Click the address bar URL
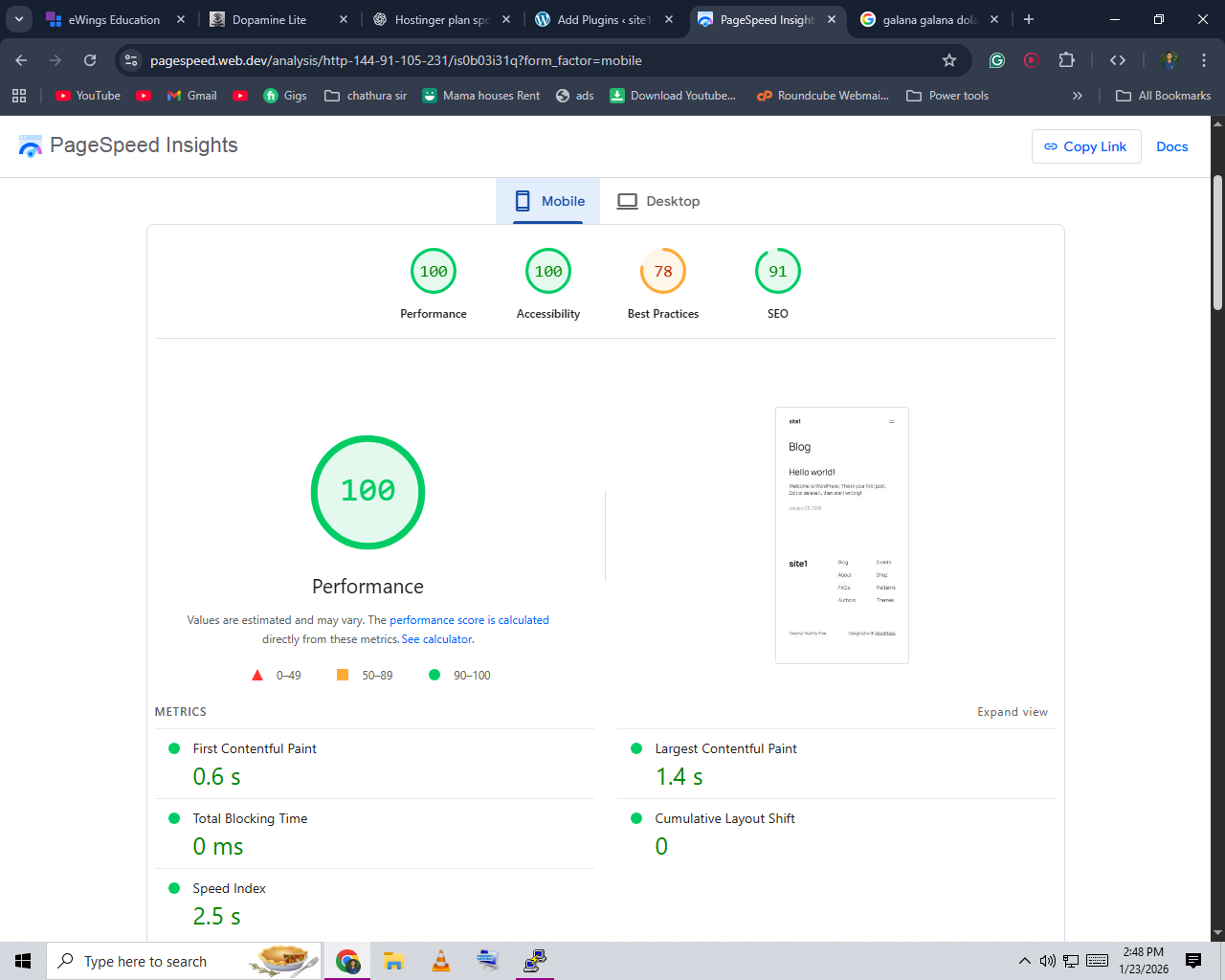The height and width of the screenshot is (980, 1225). (396, 60)
